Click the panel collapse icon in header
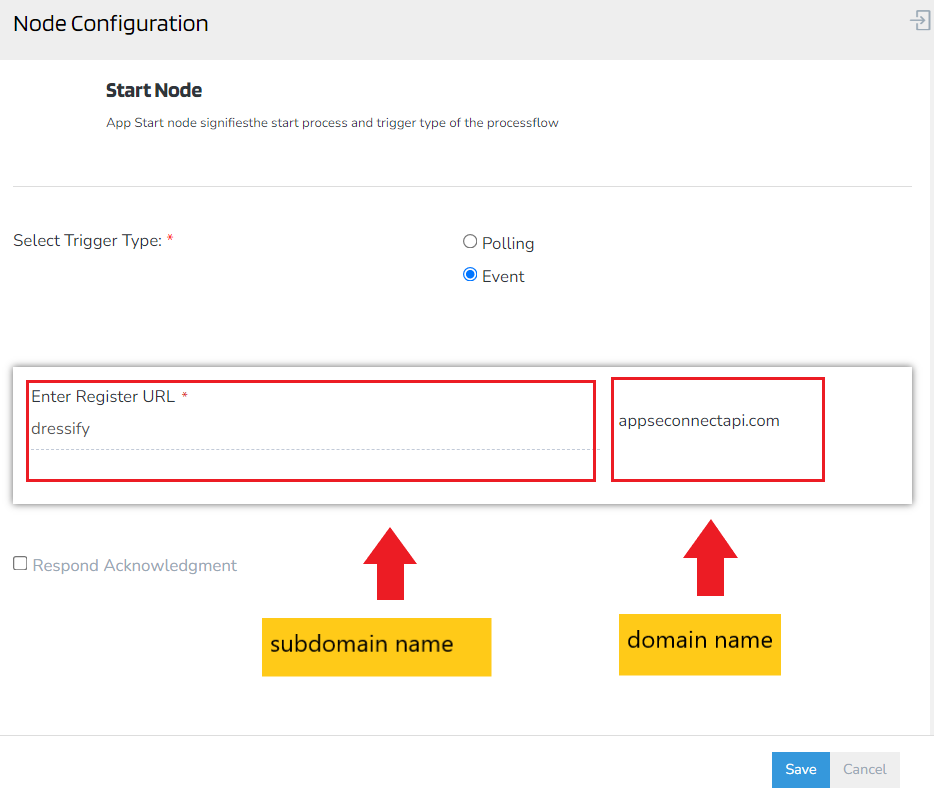Screen dimensions: 934x803 (x=919, y=21)
